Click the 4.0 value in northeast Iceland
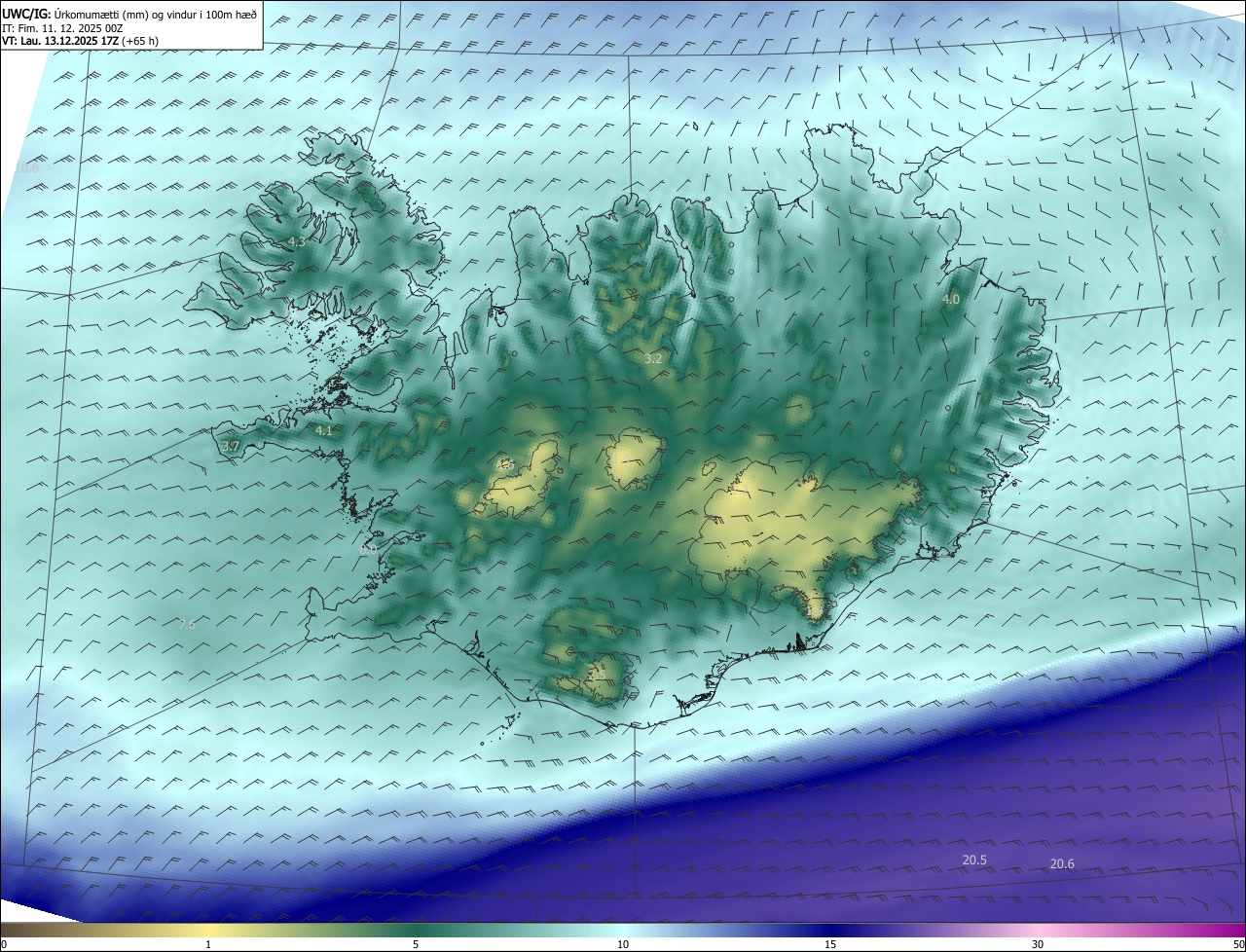 tap(951, 300)
